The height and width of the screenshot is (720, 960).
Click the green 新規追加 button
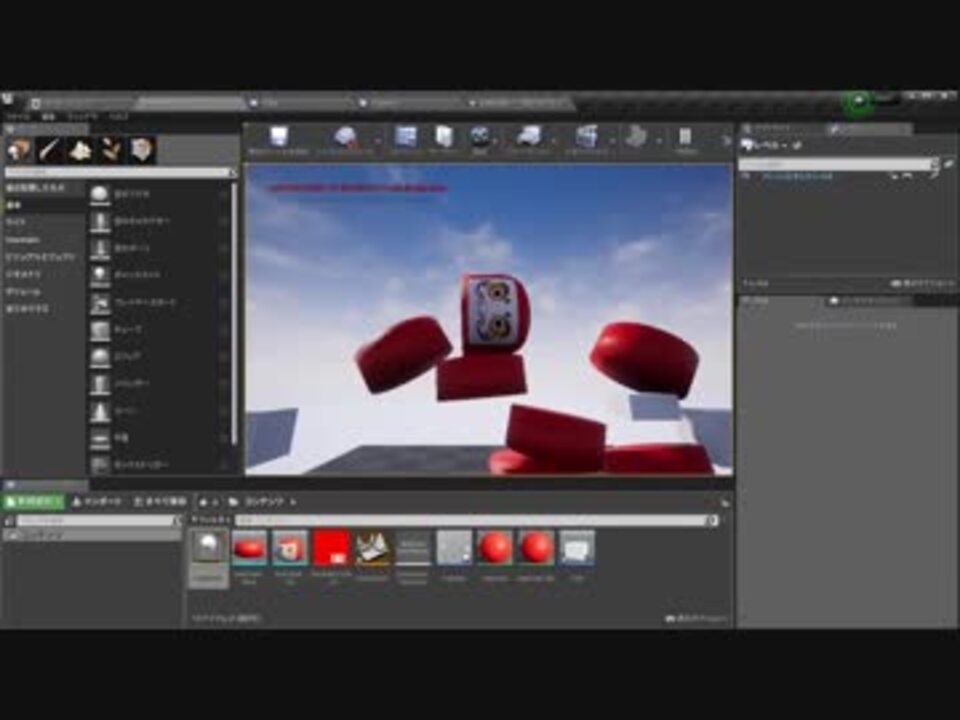tap(33, 502)
